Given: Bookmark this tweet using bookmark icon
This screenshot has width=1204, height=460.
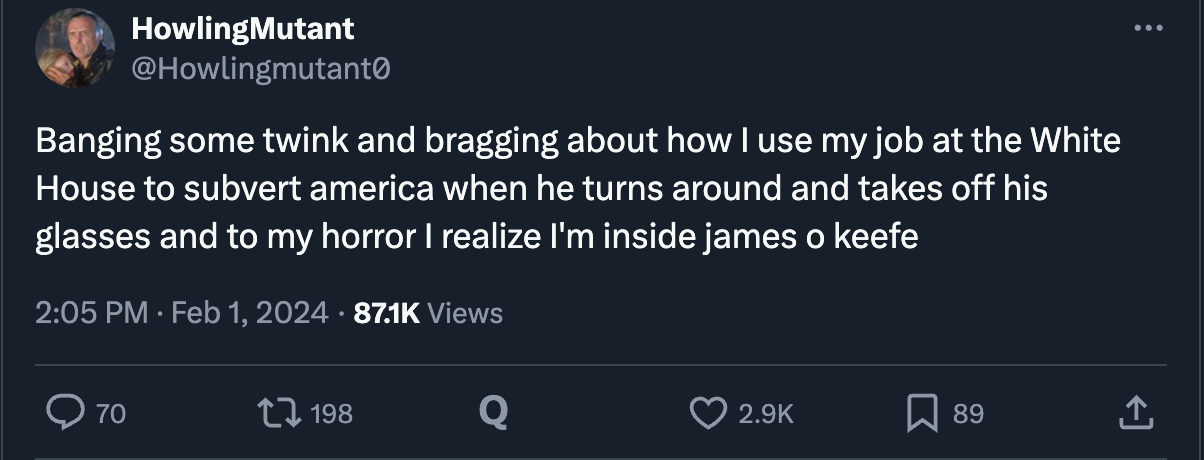Looking at the screenshot, I should coord(920,412).
